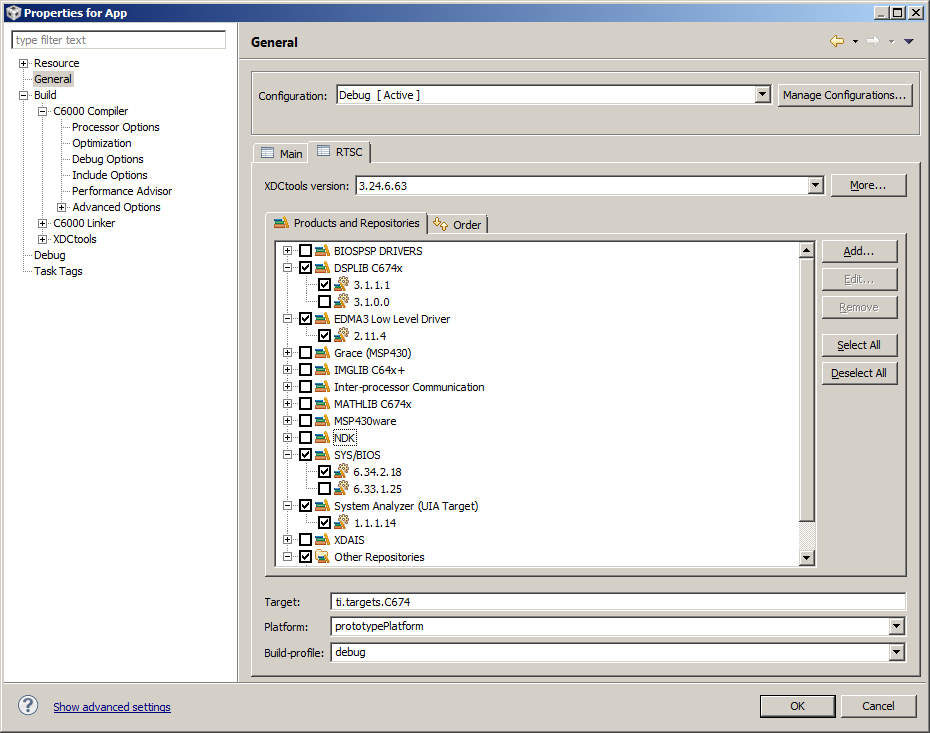Click the back navigation arrow icon

(837, 41)
